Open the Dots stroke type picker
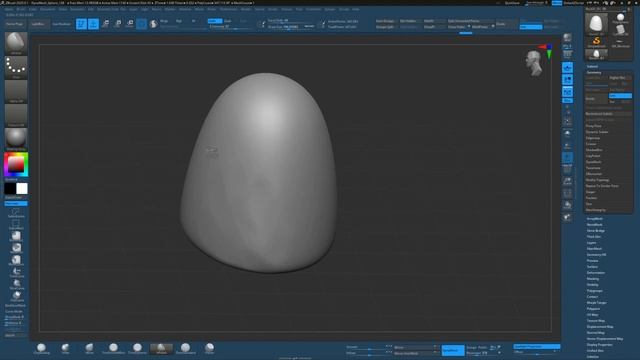 pyautogui.click(x=16, y=67)
